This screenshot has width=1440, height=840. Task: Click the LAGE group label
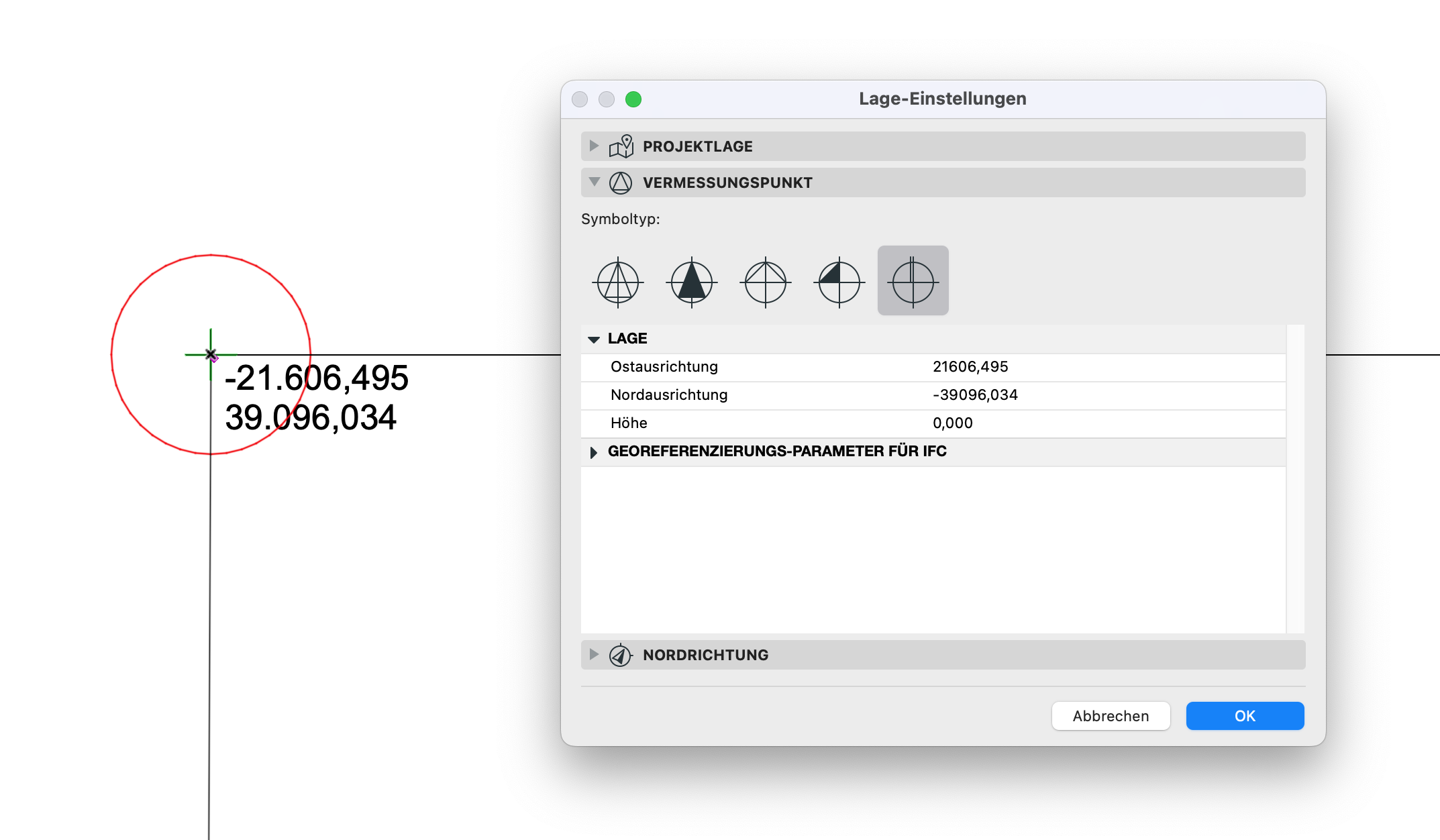627,339
